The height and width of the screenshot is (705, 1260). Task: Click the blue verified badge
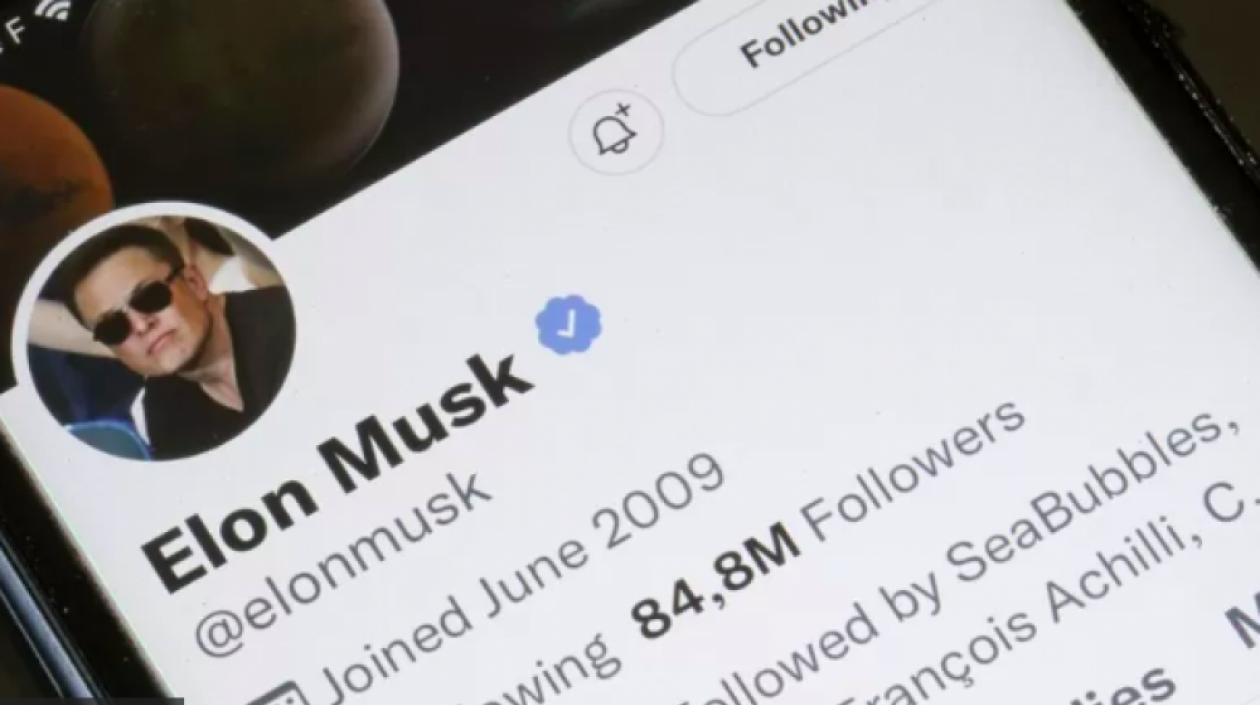click(568, 325)
